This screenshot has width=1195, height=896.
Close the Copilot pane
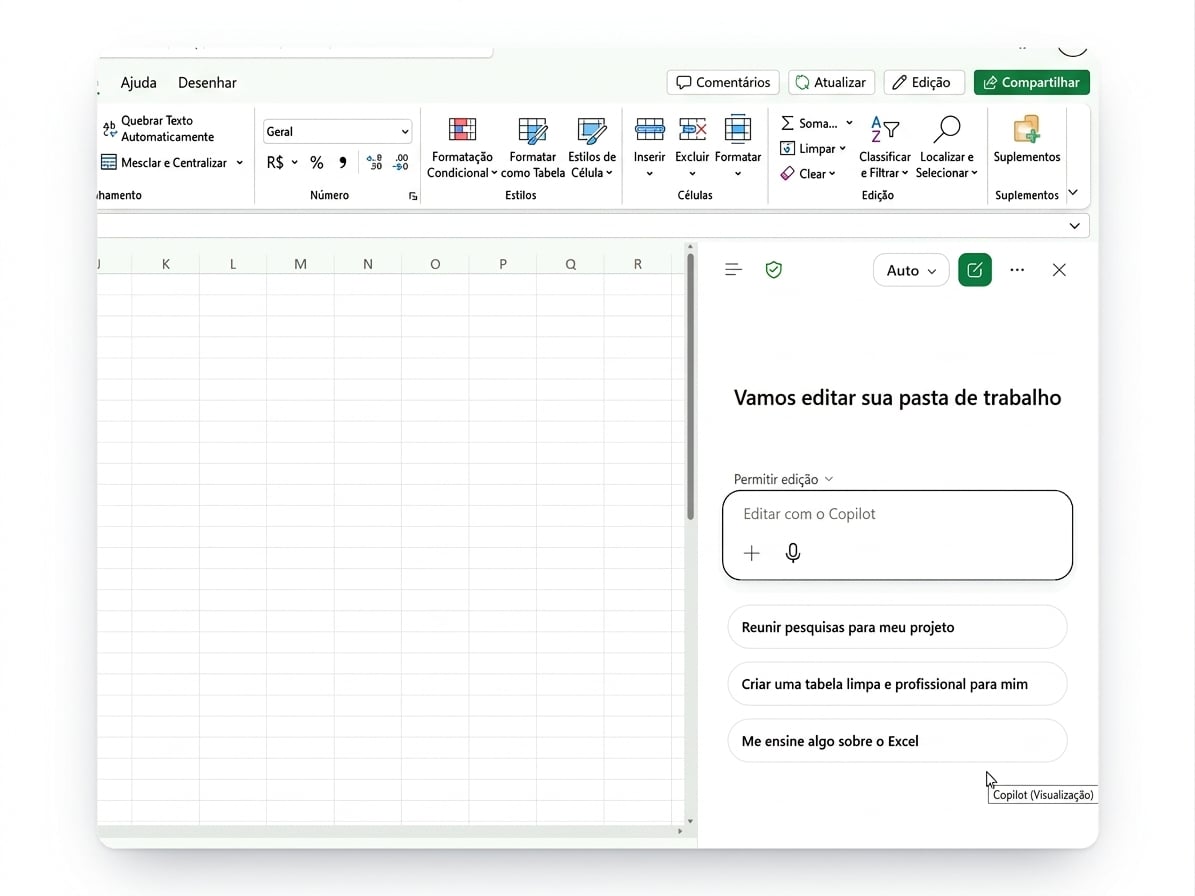[x=1059, y=270]
